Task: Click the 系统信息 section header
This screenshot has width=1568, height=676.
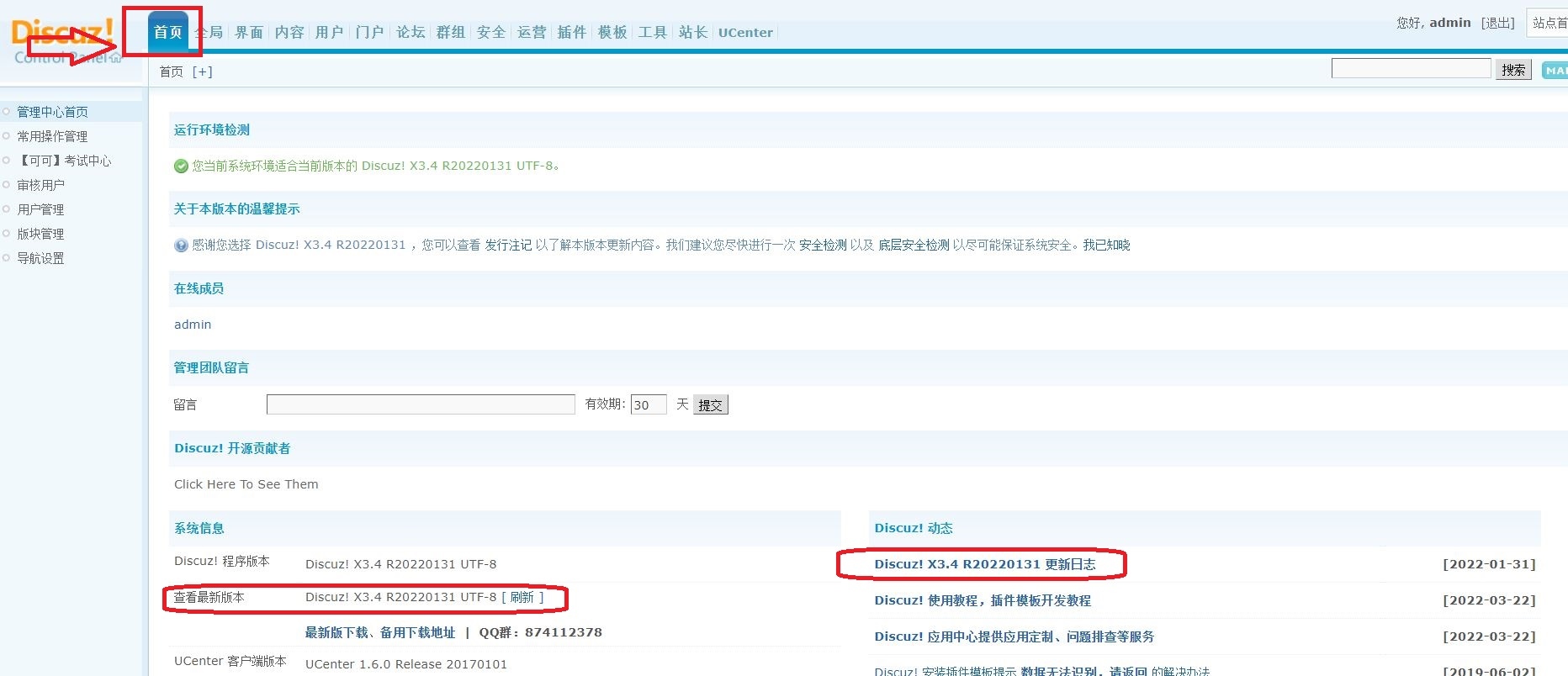Action: tap(199, 528)
